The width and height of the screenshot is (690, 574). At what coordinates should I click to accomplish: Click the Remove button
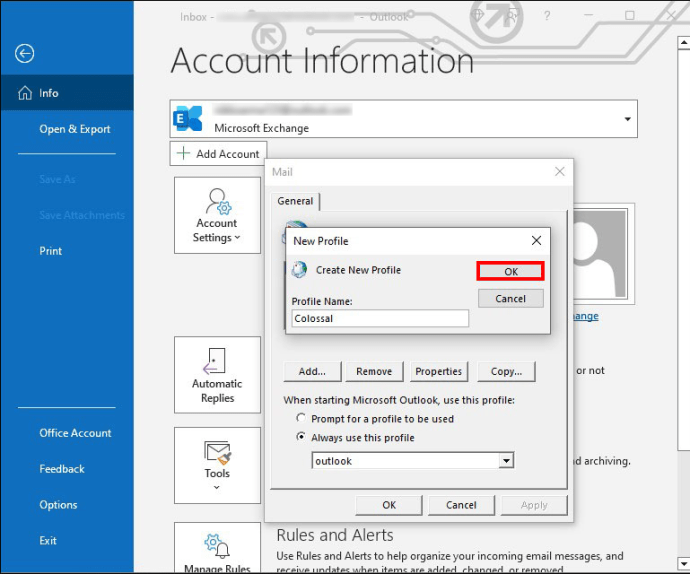(x=374, y=372)
